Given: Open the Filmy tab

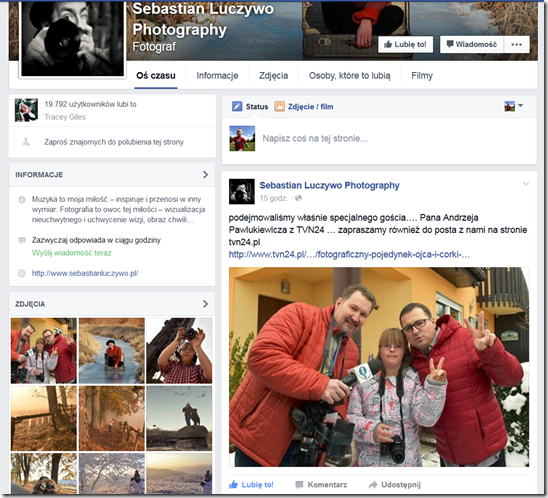Looking at the screenshot, I should pyautogui.click(x=422, y=75).
